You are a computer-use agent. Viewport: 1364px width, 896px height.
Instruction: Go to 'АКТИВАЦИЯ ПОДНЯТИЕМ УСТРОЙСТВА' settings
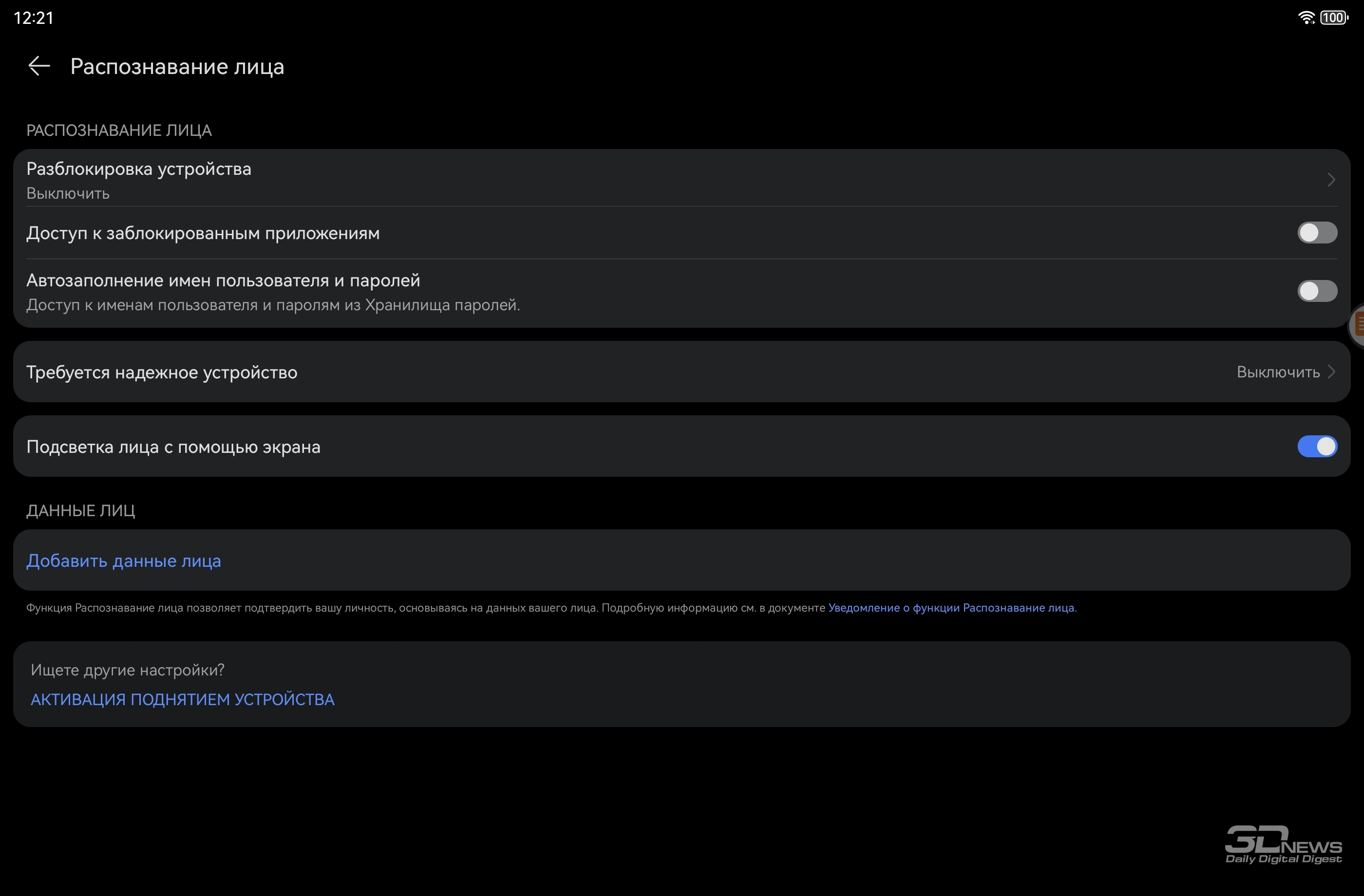[182, 699]
